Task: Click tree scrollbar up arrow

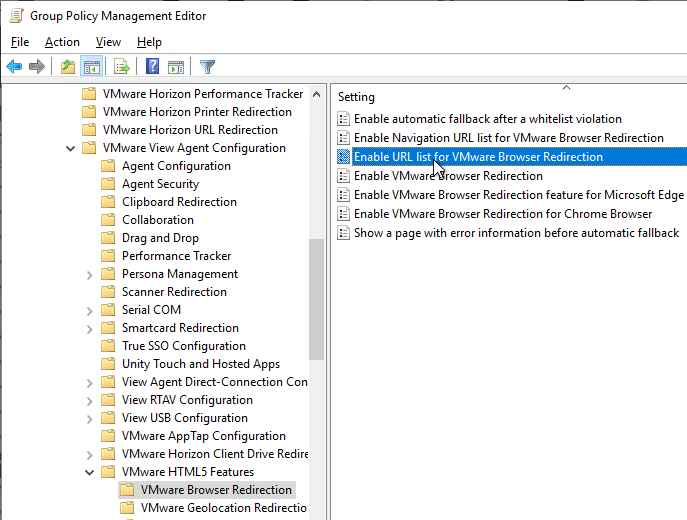Action: (316, 94)
